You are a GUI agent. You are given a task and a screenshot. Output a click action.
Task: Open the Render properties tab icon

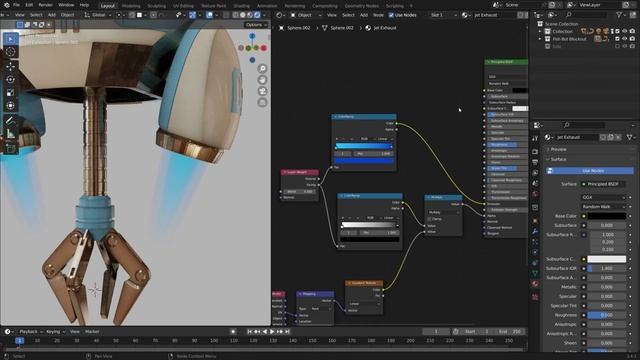coord(535,152)
